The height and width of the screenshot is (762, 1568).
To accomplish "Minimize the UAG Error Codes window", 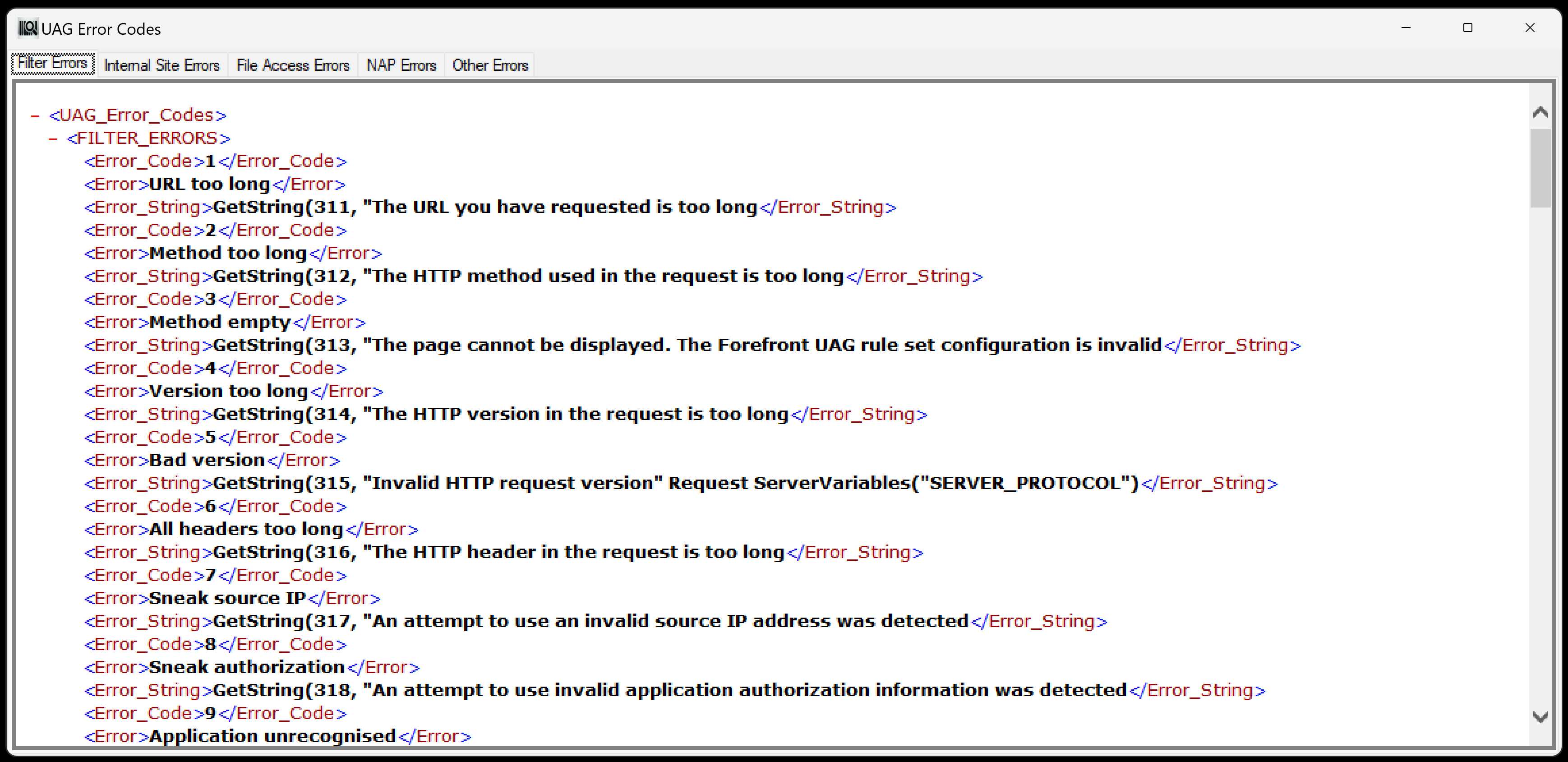I will tap(1406, 28).
